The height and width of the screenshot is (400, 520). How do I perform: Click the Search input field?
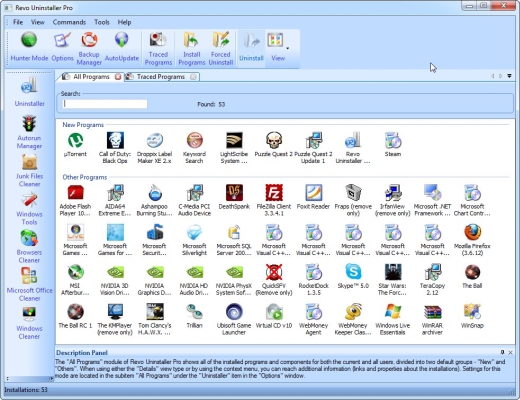click(x=105, y=104)
